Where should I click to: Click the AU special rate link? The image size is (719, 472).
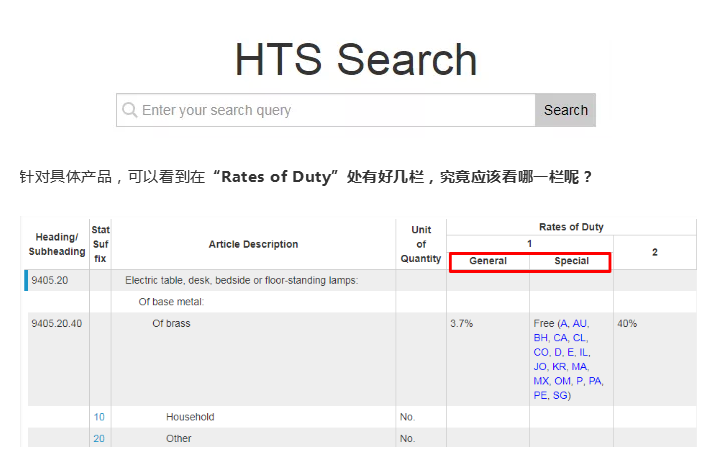click(x=581, y=324)
